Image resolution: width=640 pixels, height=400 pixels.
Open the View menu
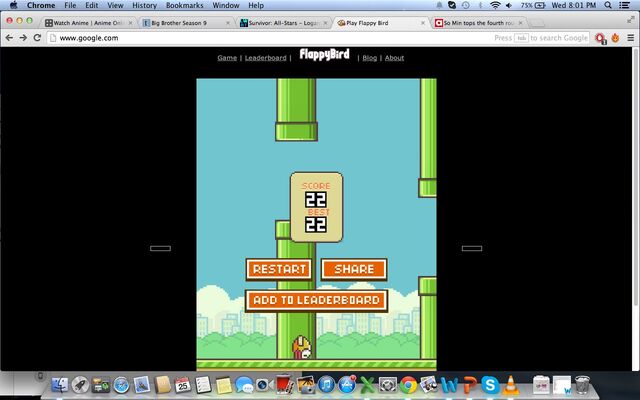pyautogui.click(x=115, y=5)
